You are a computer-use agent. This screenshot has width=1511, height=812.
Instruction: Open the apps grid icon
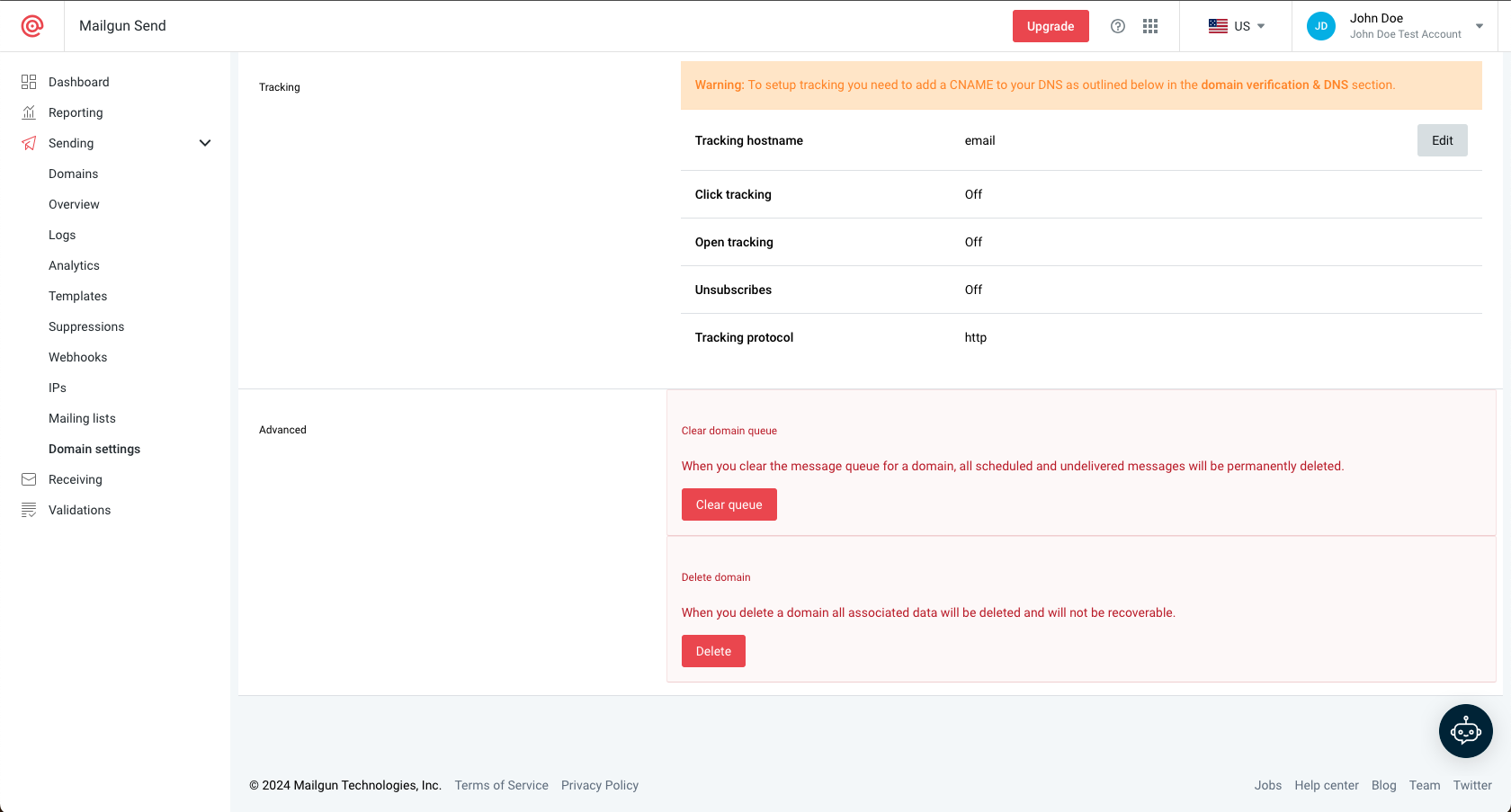point(1150,26)
